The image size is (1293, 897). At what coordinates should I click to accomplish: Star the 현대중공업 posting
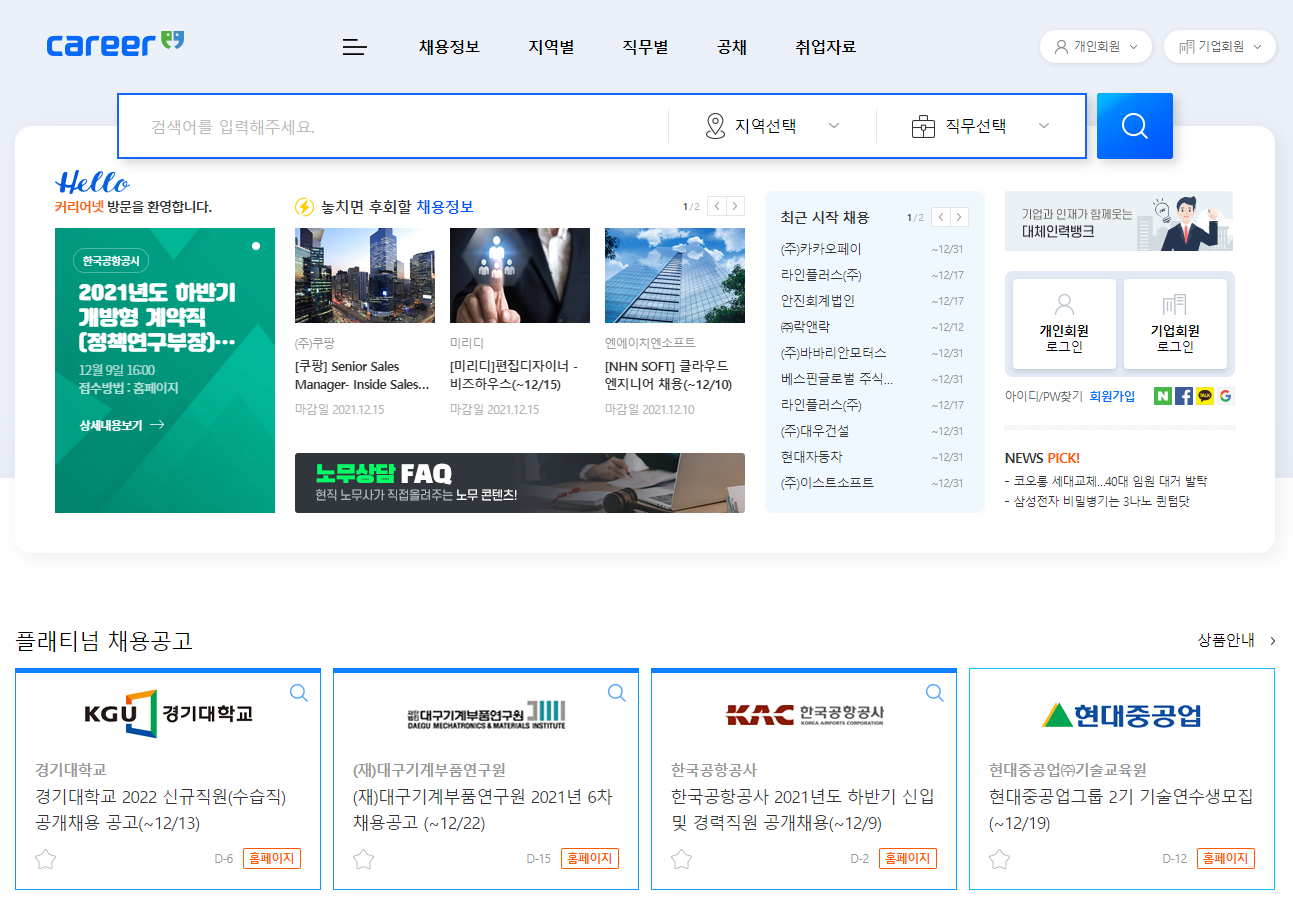999,859
